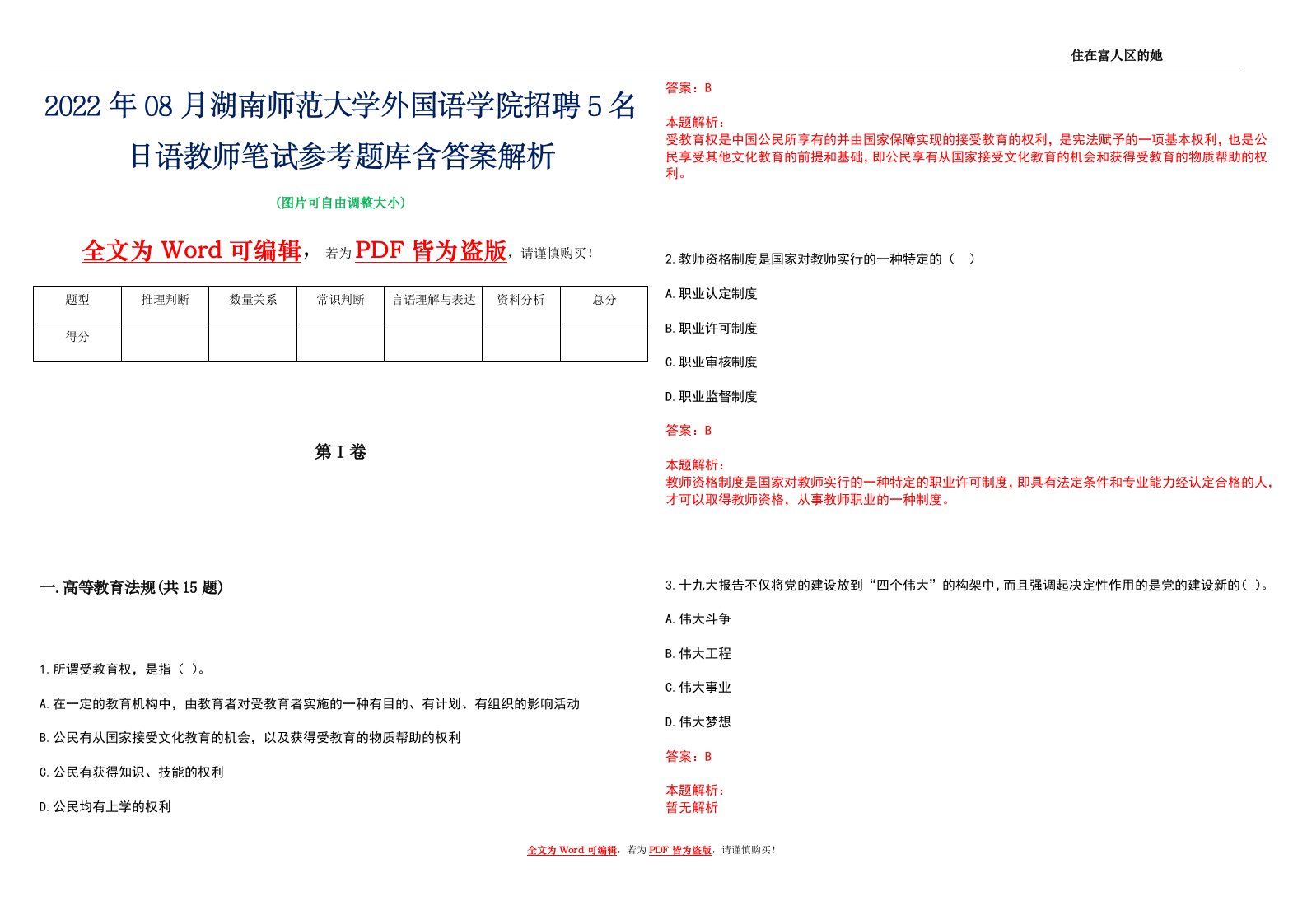1307x924 pixels.
Task: Select option A.伟大斗争
Action: [698, 619]
